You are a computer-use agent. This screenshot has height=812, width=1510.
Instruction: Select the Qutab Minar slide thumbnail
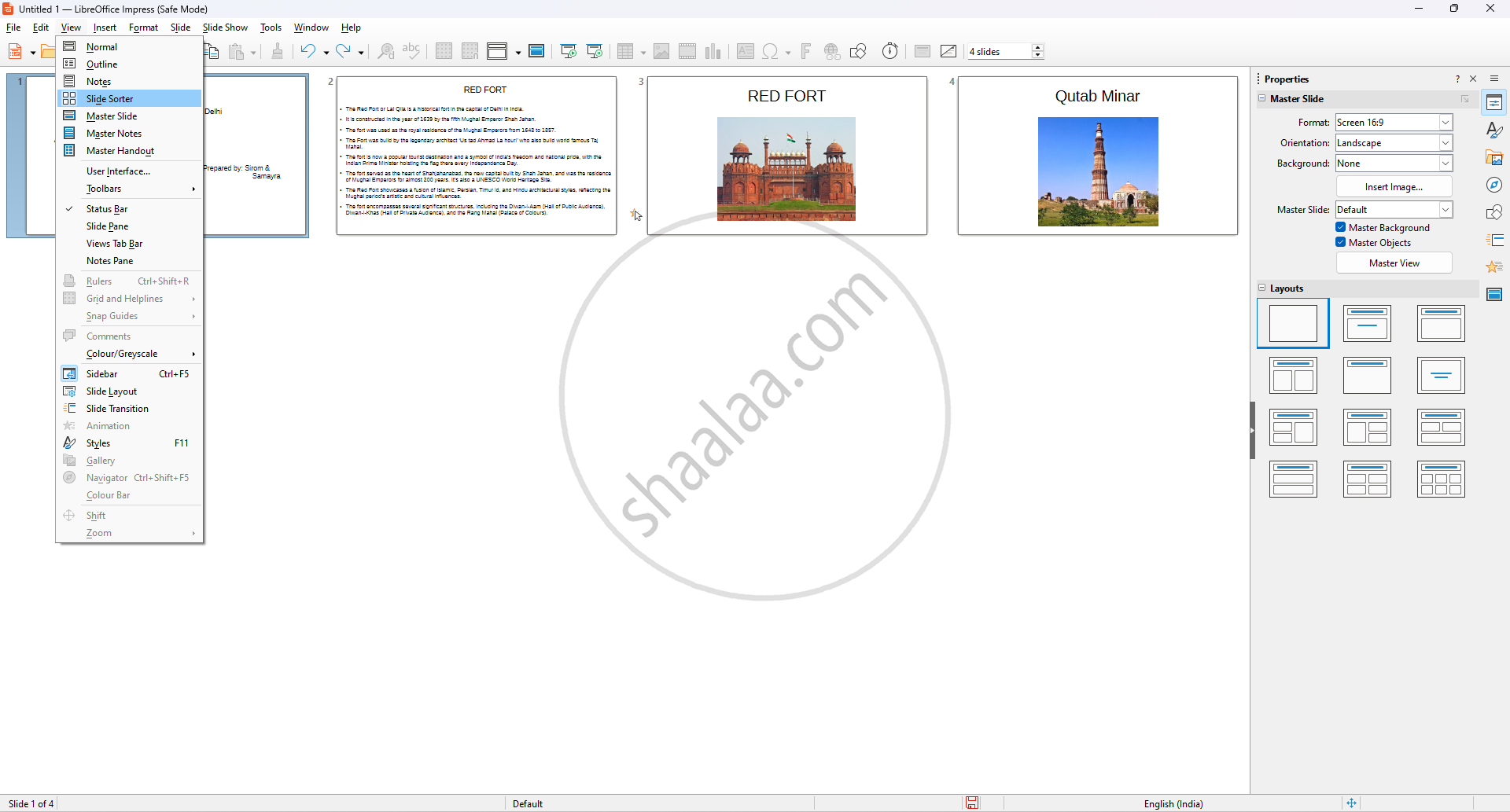(1097, 156)
